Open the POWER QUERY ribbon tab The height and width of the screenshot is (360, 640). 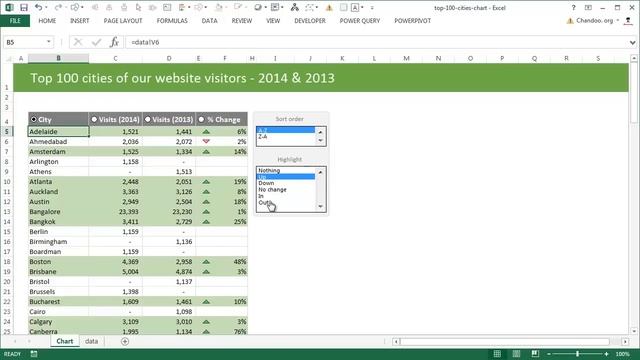pyautogui.click(x=360, y=21)
